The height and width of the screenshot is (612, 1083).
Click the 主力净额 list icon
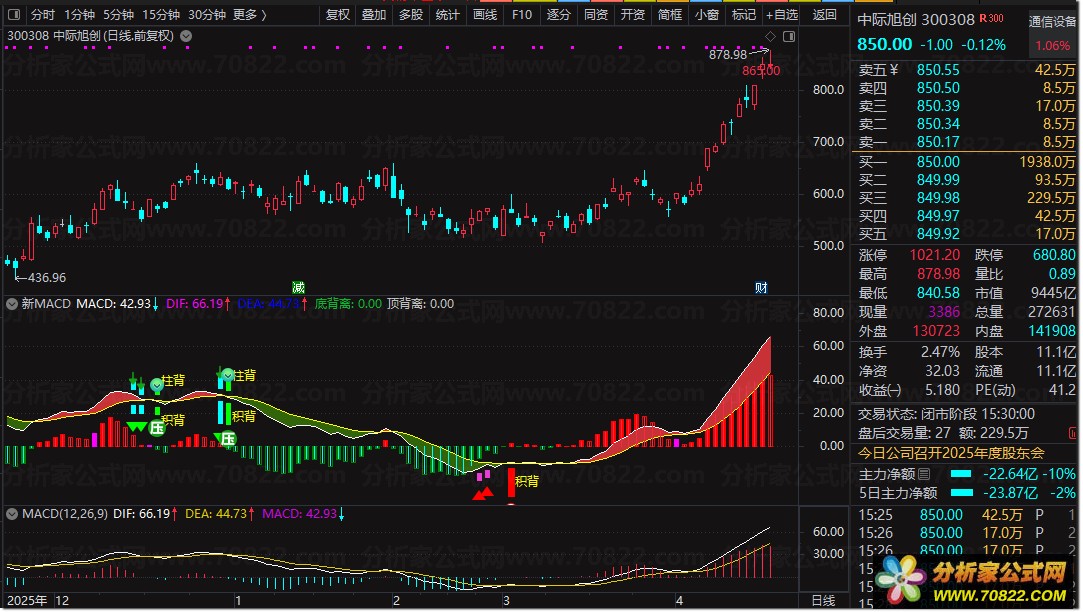click(x=923, y=474)
